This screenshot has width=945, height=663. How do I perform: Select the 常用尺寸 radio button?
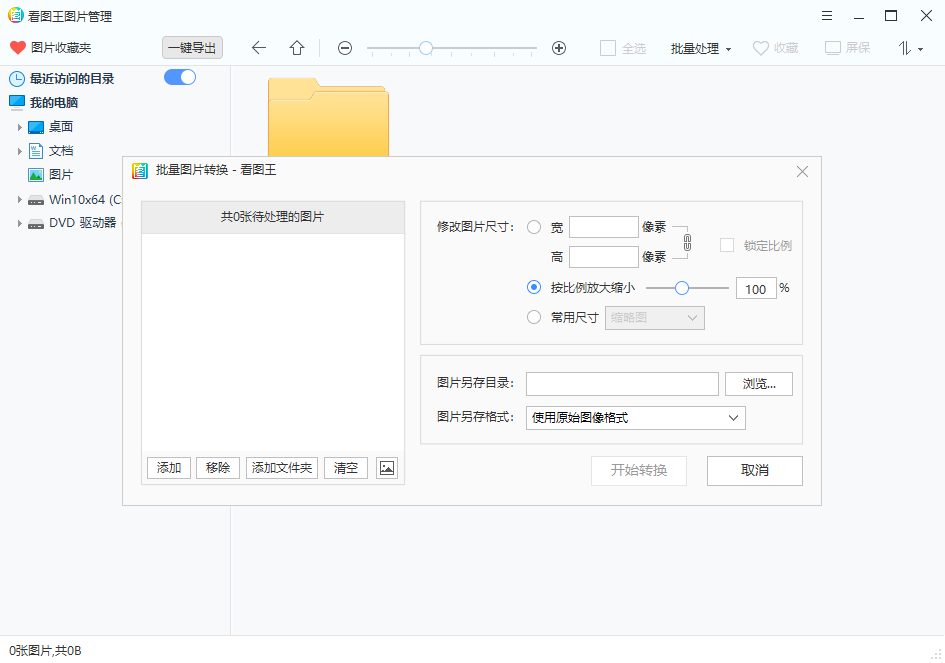[535, 317]
